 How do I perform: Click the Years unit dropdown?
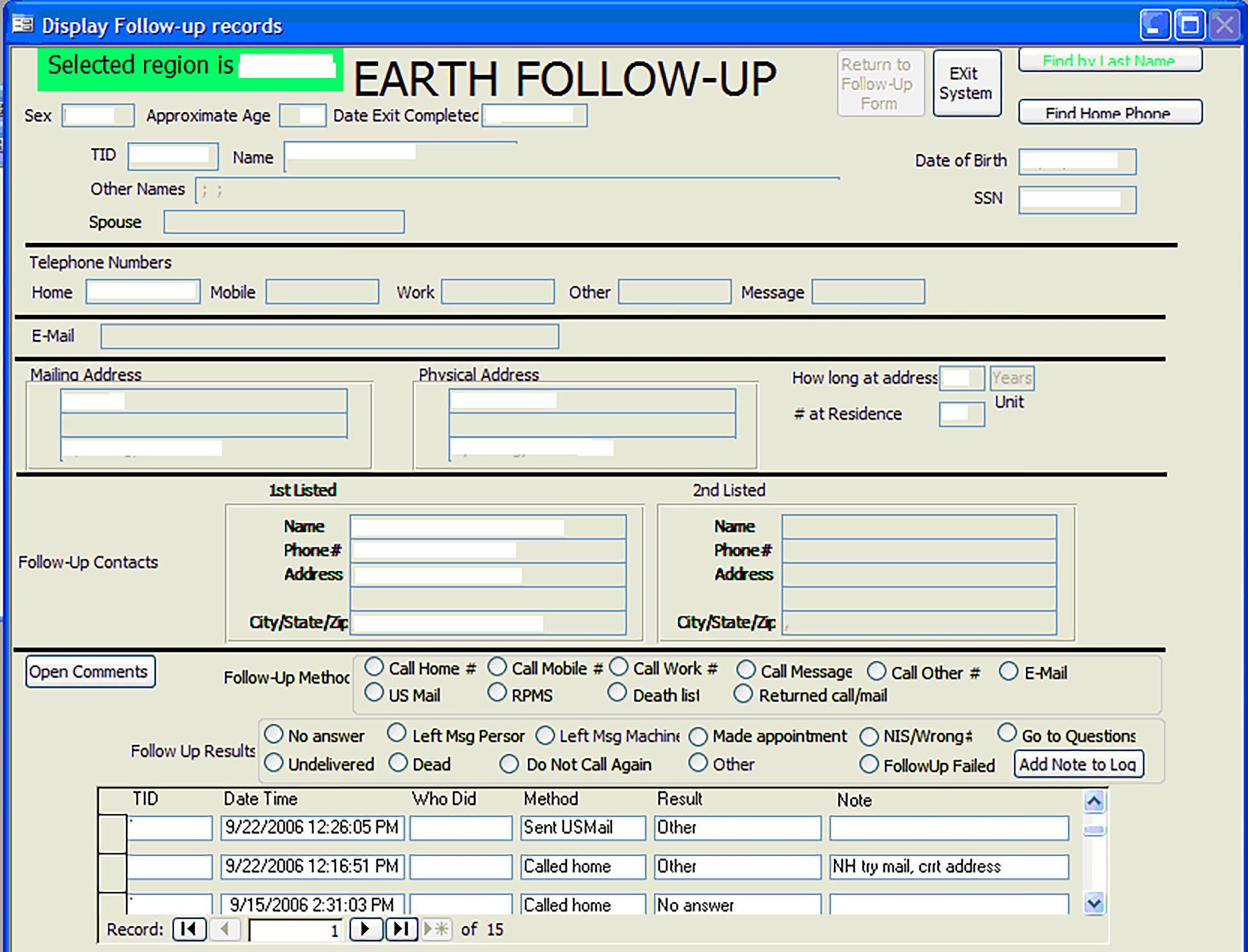[x=1012, y=378]
